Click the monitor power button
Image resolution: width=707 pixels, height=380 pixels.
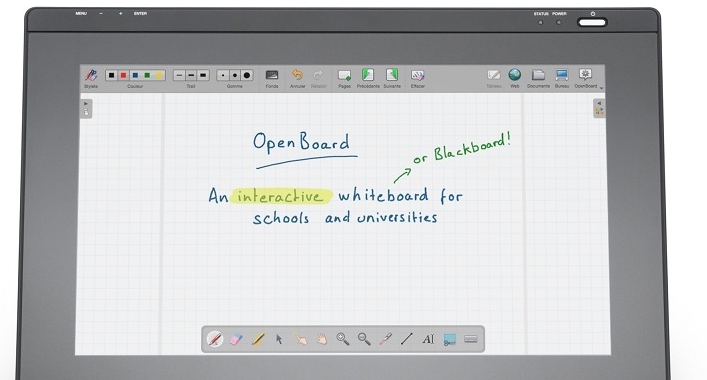tap(592, 22)
